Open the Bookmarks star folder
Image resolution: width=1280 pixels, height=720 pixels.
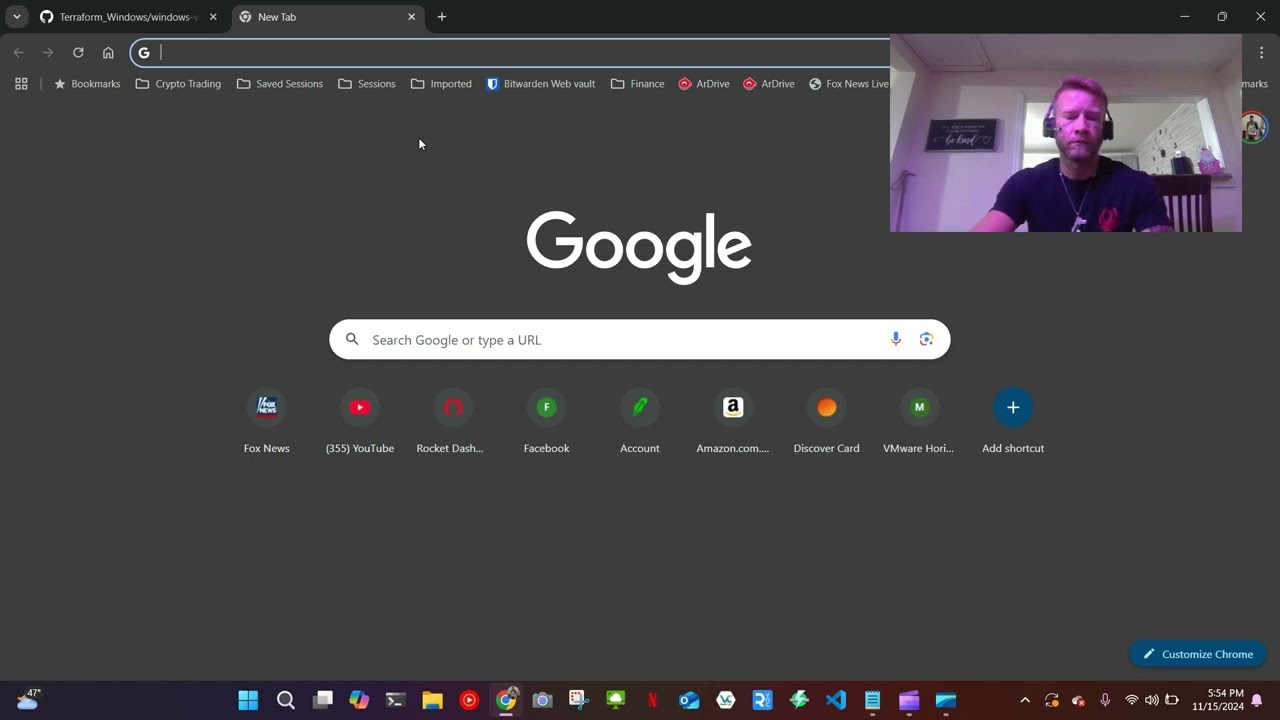(86, 84)
